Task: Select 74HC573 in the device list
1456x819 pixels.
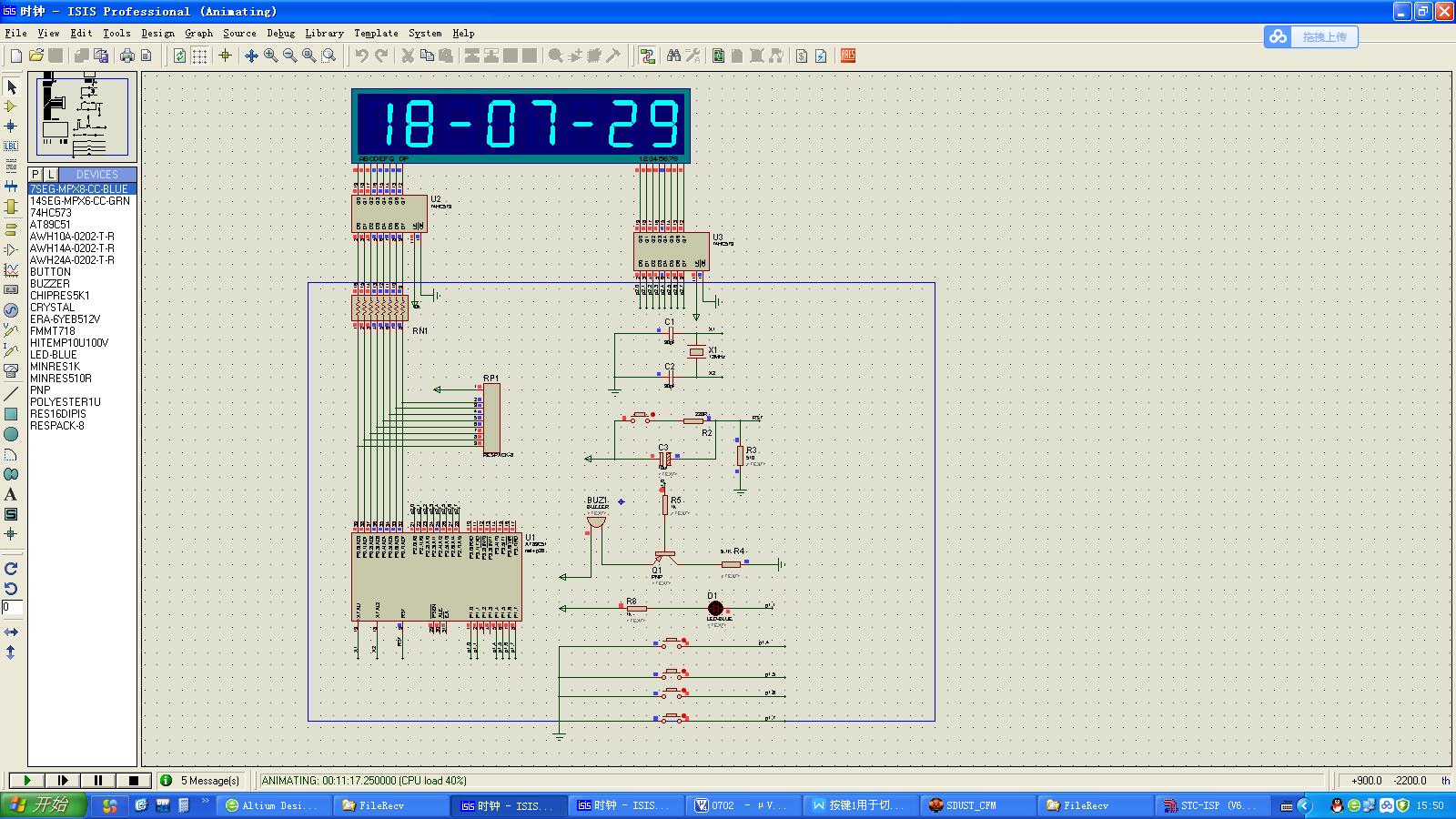Action: tap(51, 212)
